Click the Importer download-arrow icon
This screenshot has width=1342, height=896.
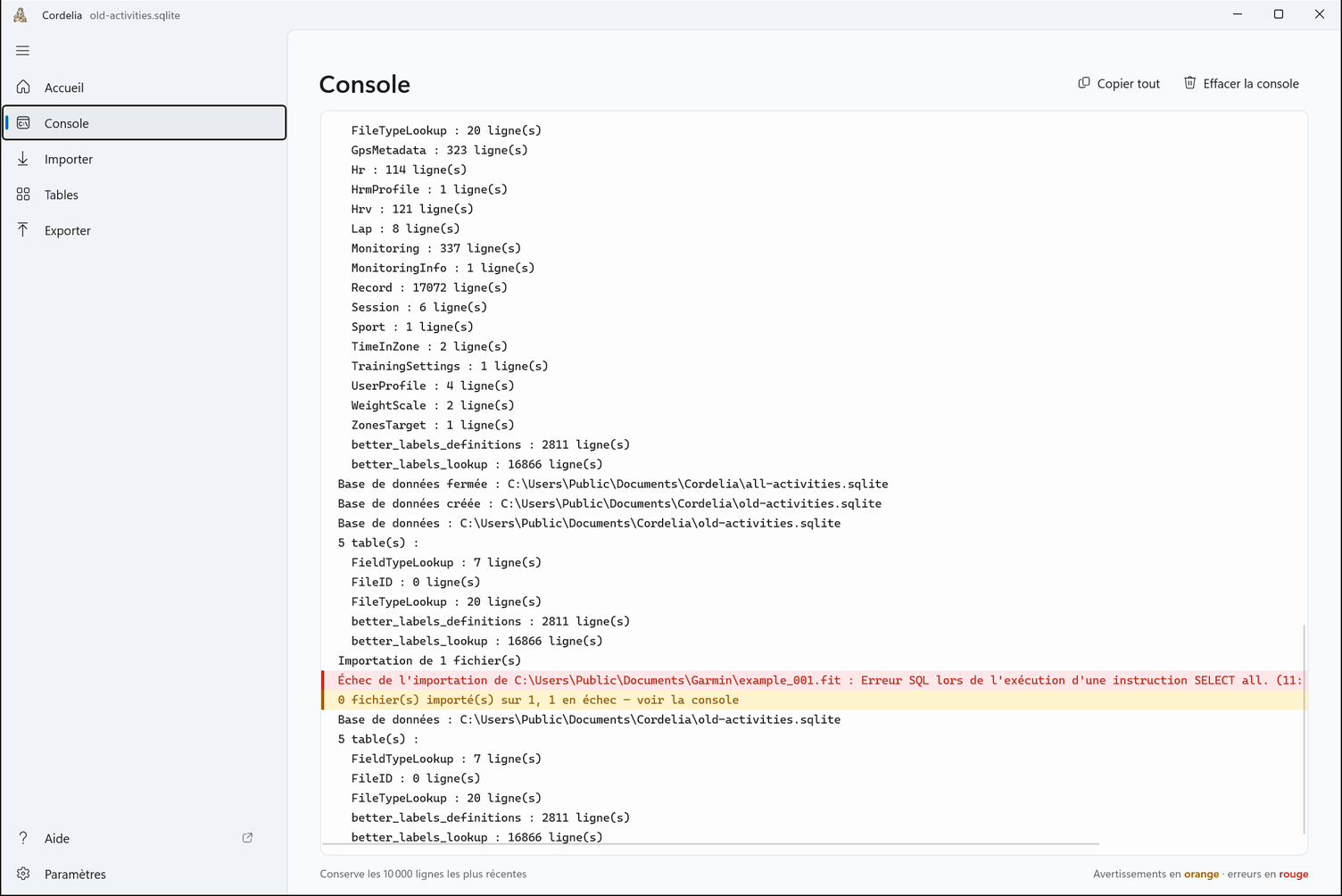[x=23, y=158]
